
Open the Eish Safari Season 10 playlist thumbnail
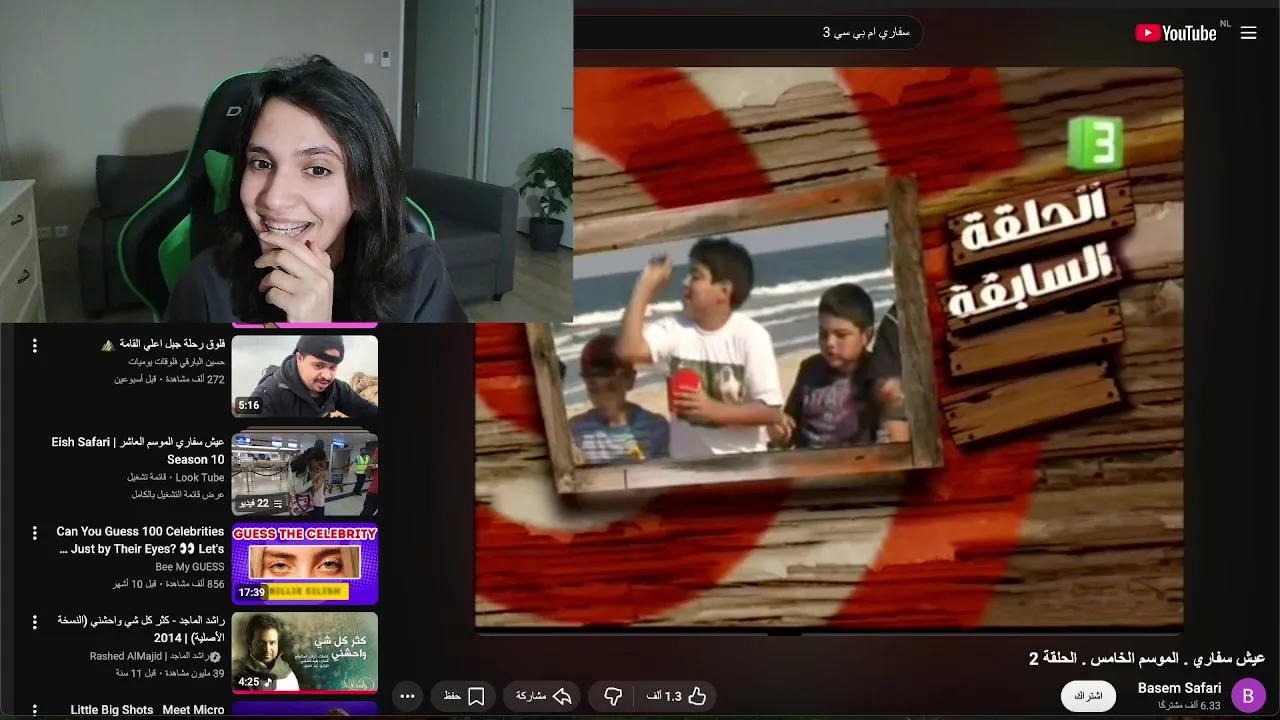tap(305, 474)
